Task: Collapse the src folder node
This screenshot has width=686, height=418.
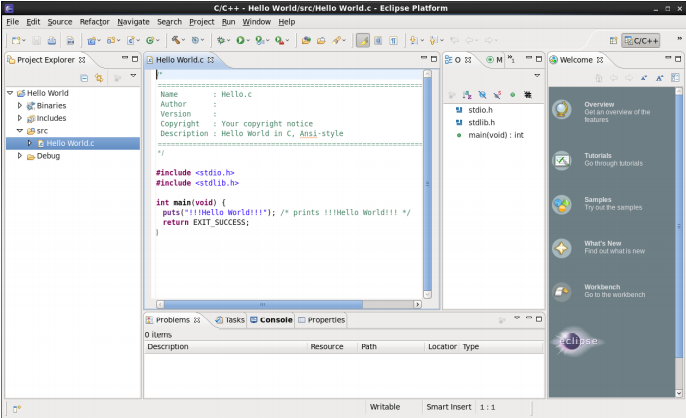Action: [20, 130]
